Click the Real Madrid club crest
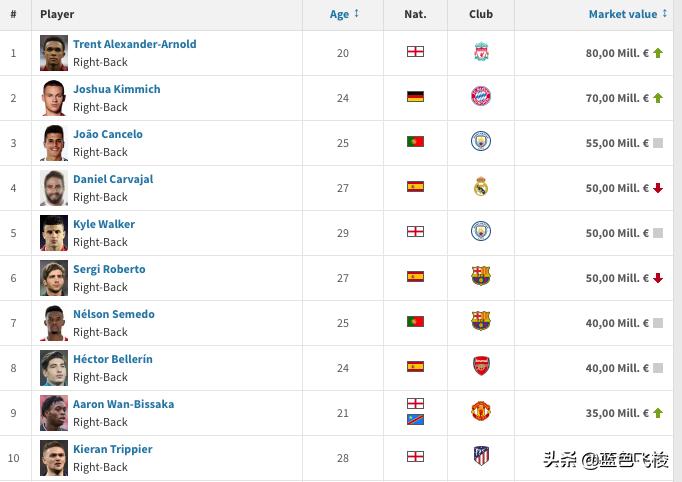Image resolution: width=682 pixels, height=482 pixels. [x=481, y=187]
